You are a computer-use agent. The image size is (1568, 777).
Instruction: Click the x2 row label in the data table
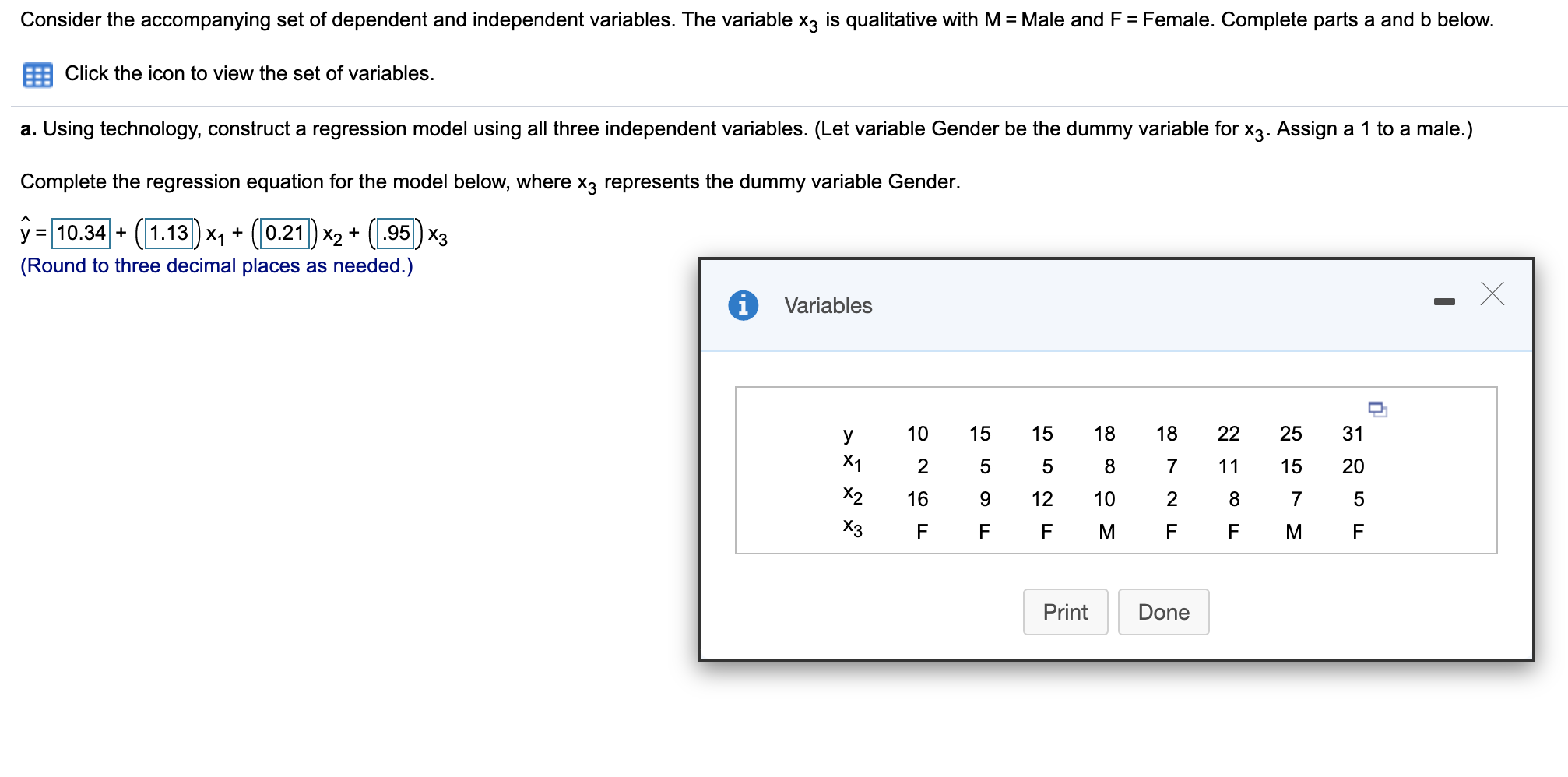(851, 497)
